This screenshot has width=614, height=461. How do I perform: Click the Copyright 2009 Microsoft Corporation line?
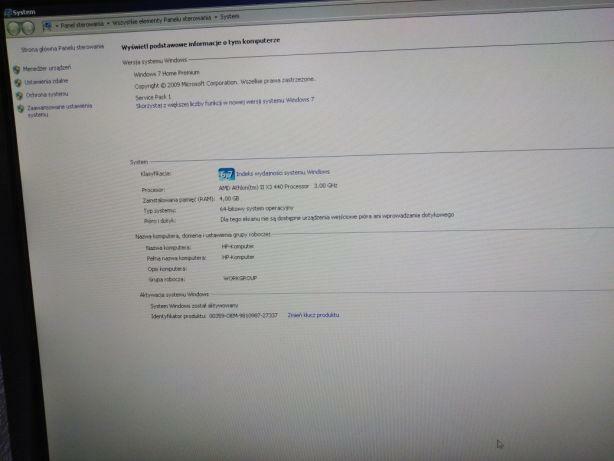click(225, 83)
